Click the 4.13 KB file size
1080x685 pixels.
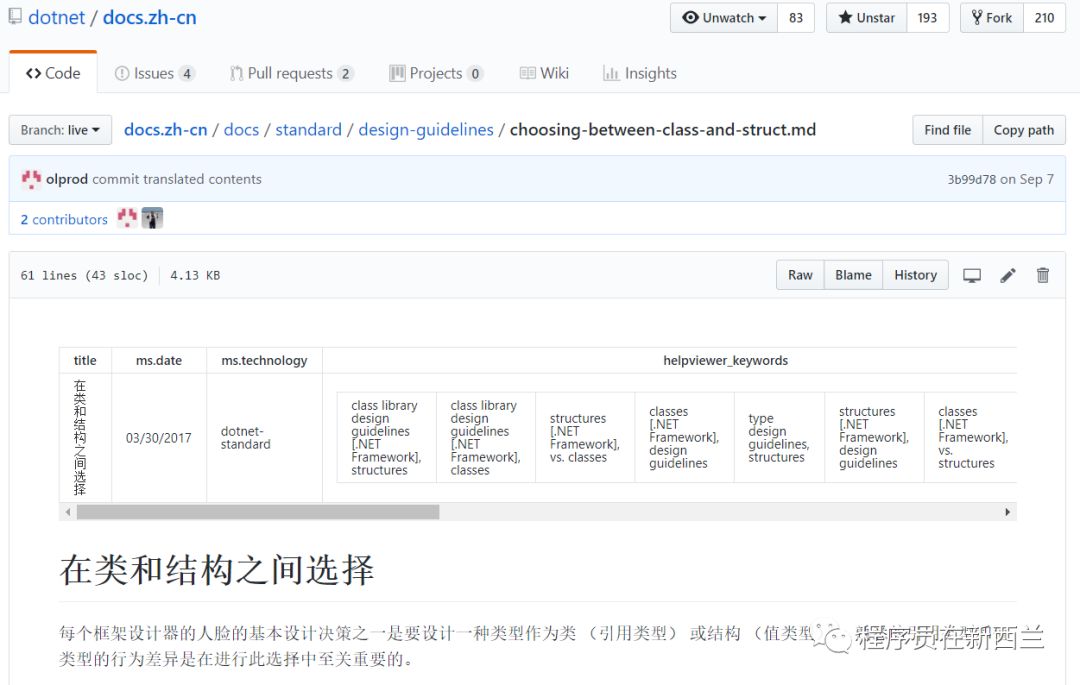[195, 275]
